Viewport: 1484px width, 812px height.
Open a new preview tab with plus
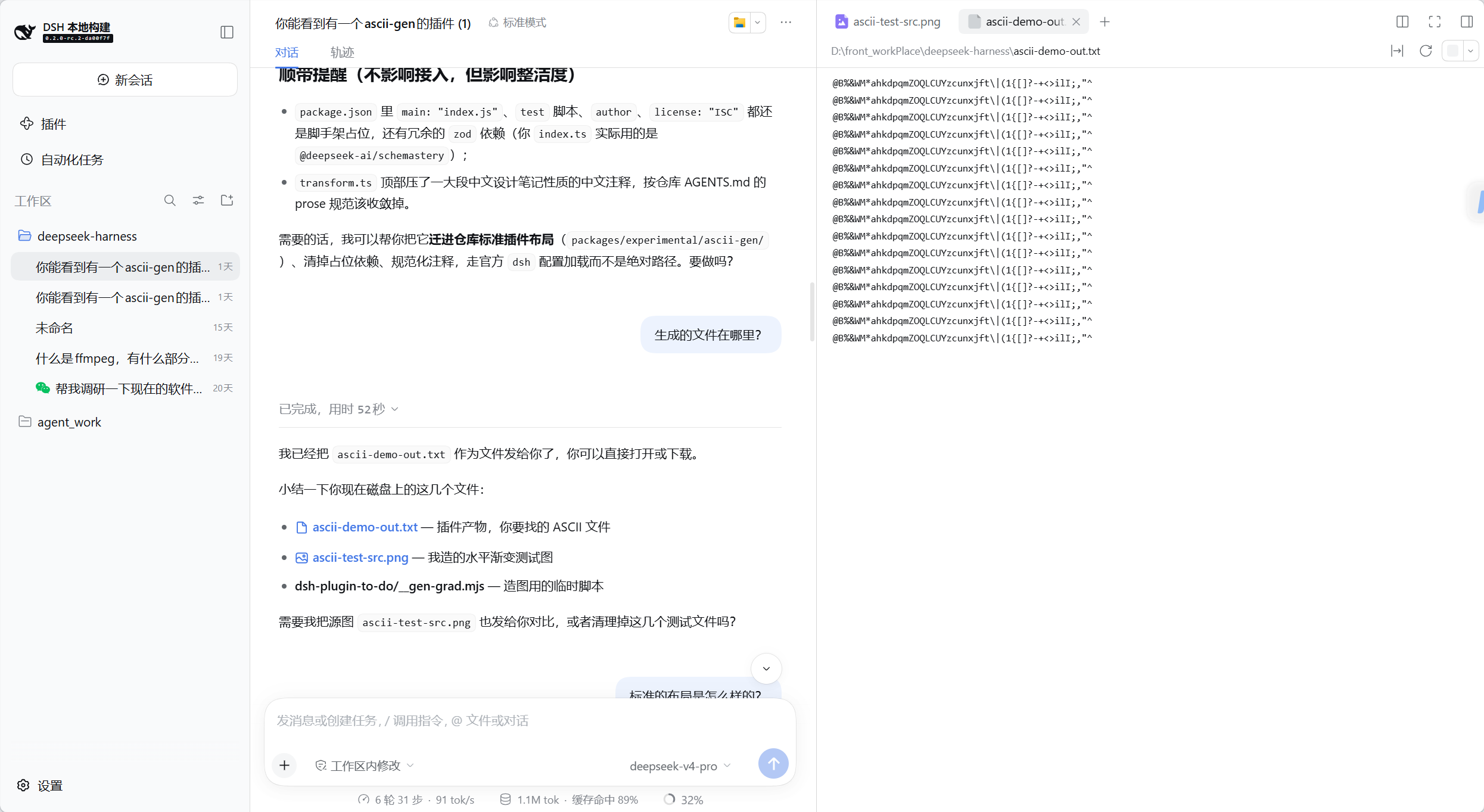[x=1105, y=22]
